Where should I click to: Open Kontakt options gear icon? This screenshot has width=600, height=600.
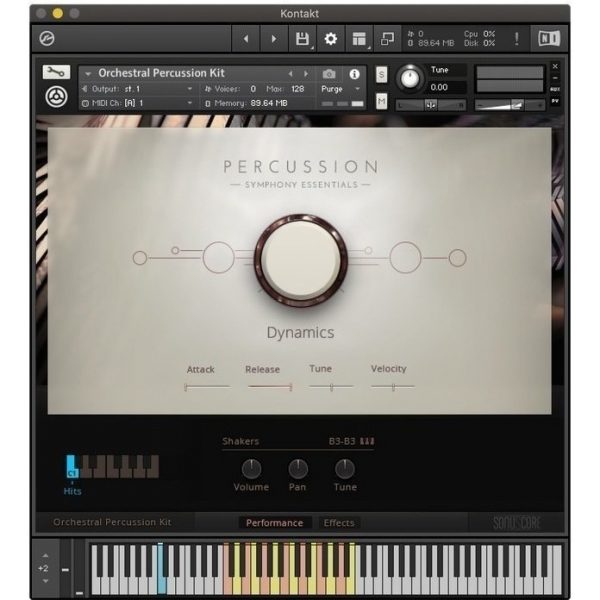[331, 39]
